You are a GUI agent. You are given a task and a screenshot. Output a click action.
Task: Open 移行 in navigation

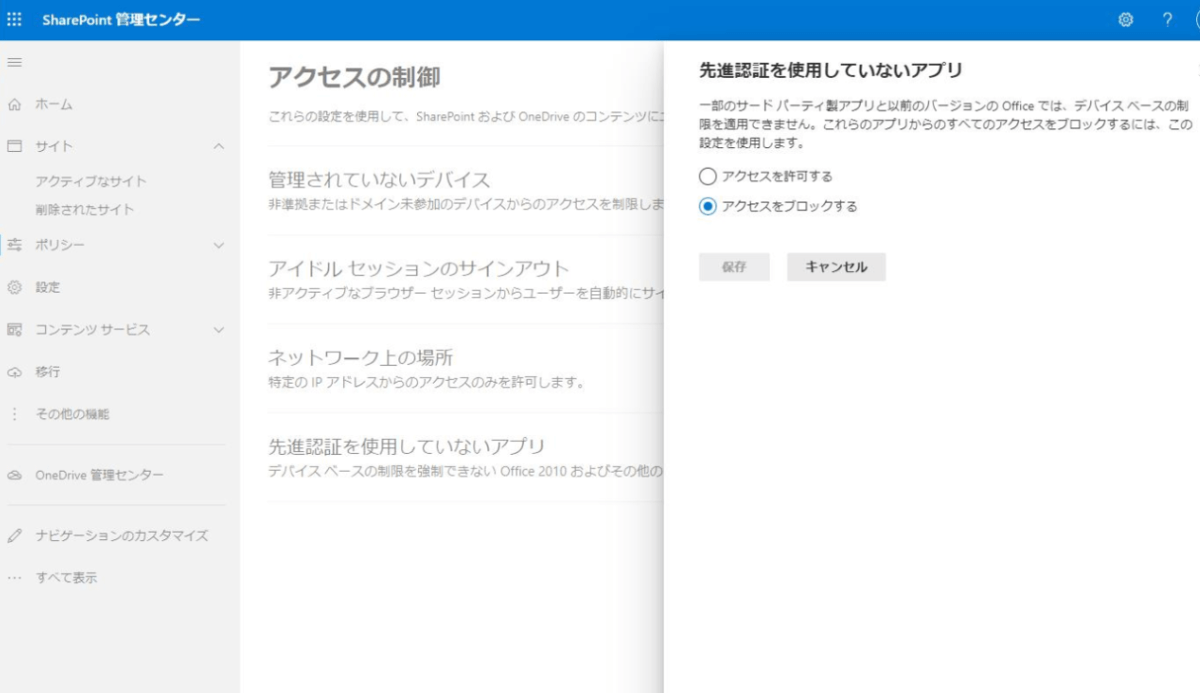pos(48,372)
